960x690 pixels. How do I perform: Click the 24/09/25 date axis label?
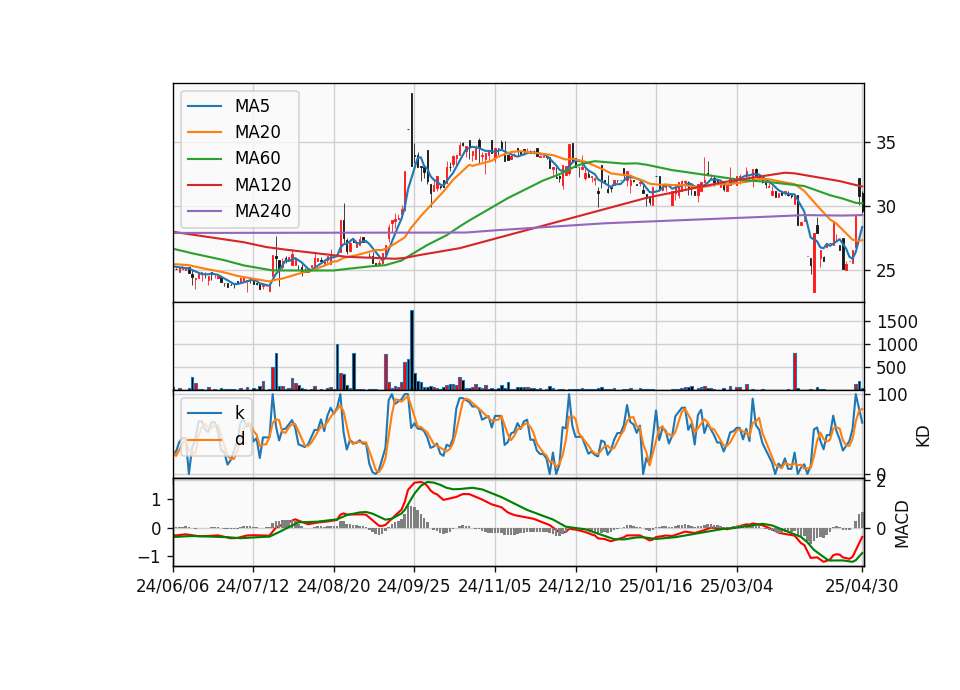414,586
